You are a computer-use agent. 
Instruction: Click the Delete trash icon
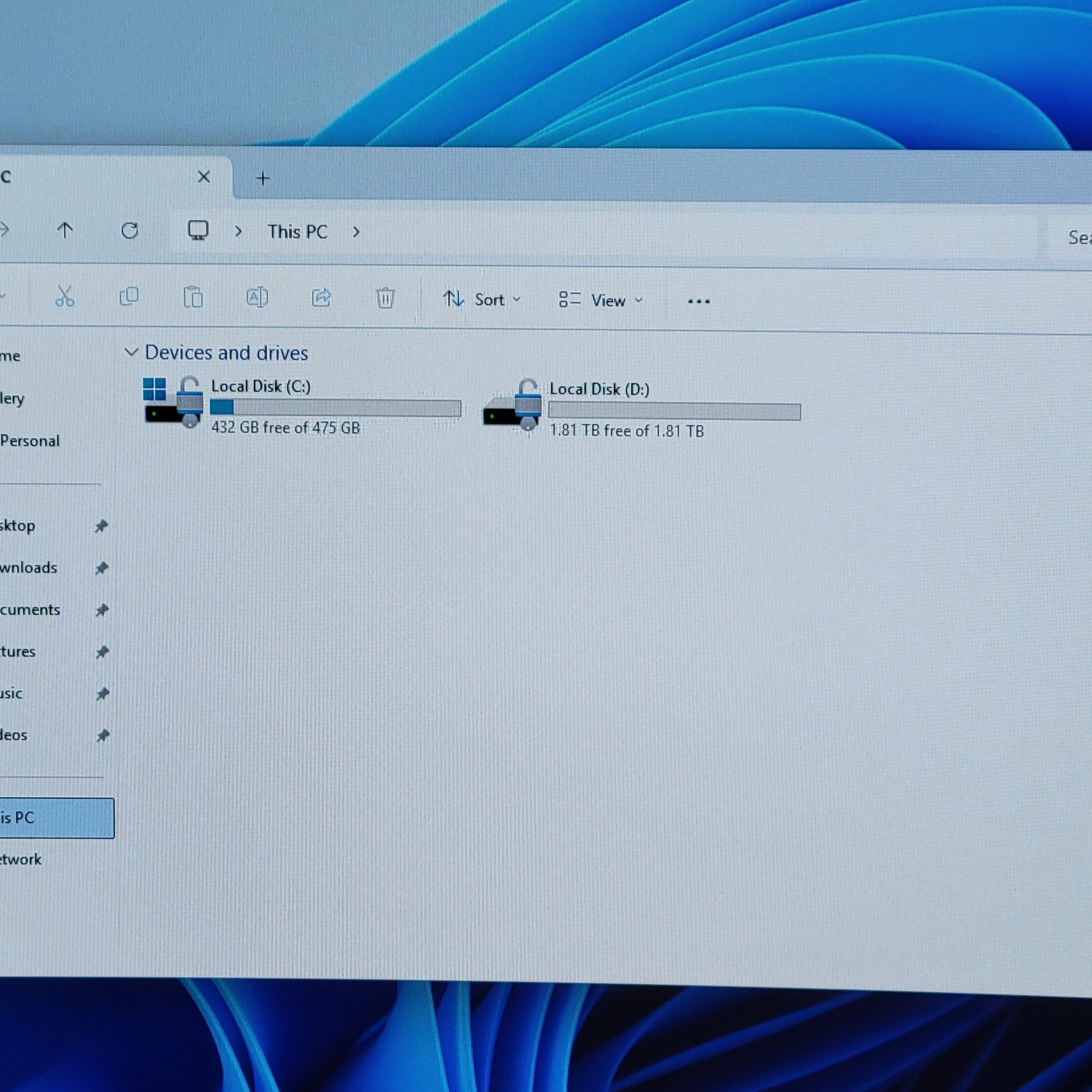click(385, 298)
